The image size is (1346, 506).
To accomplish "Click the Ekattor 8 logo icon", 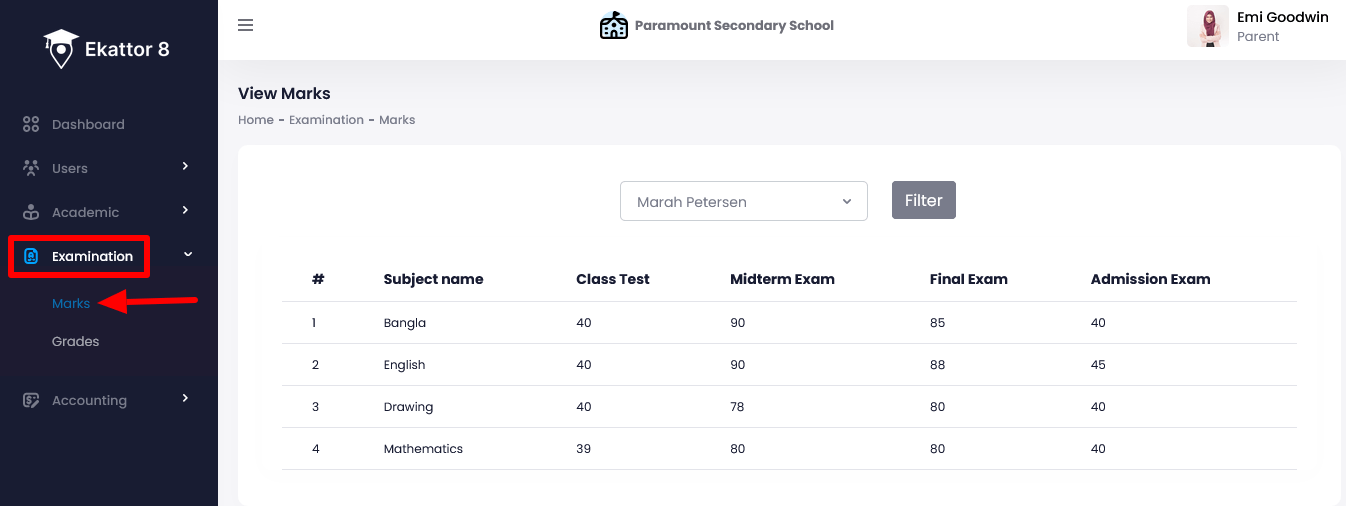I will pos(61,49).
